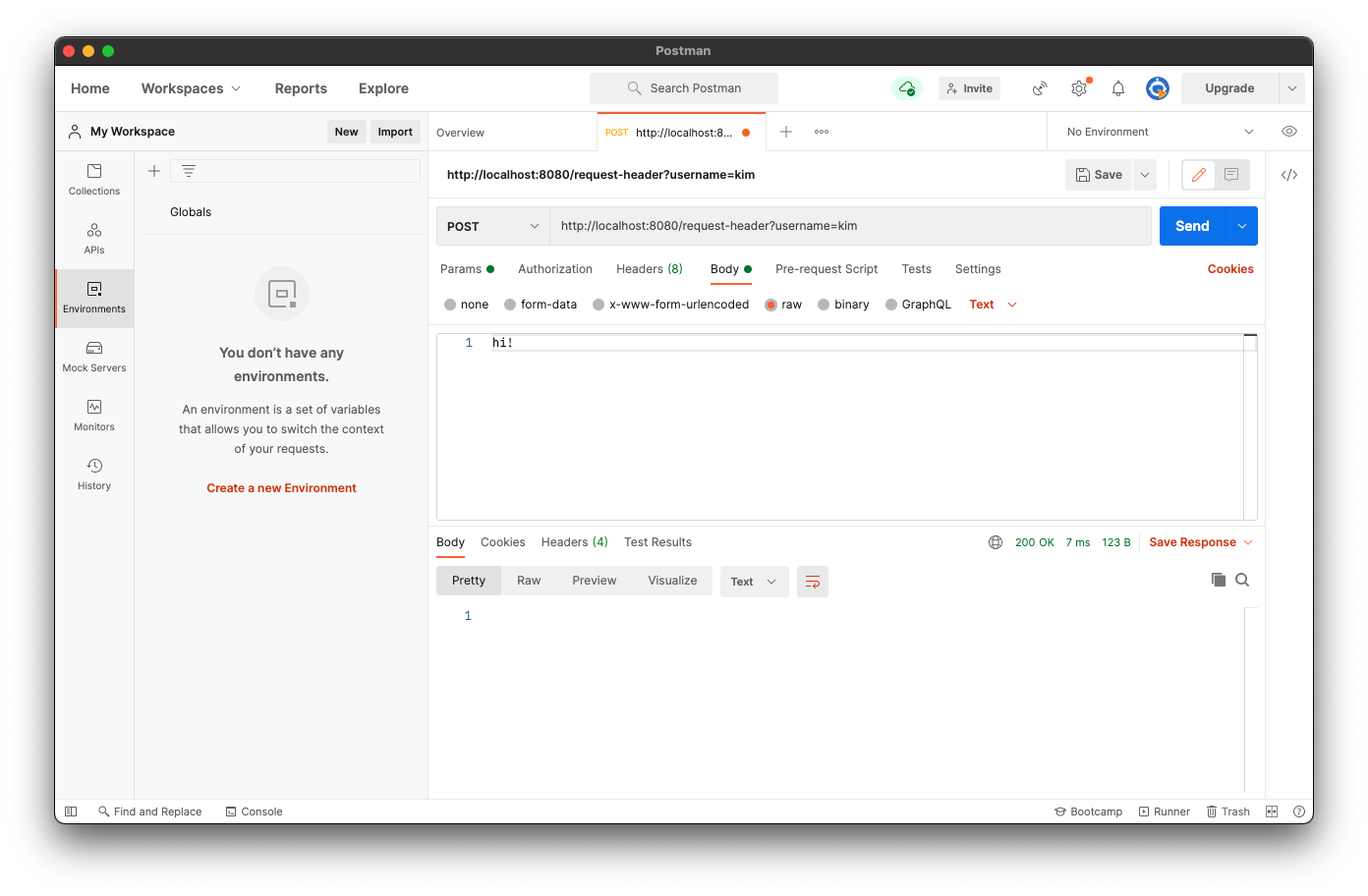1368x896 pixels.
Task: Open the notifications bell
Action: 1118,88
